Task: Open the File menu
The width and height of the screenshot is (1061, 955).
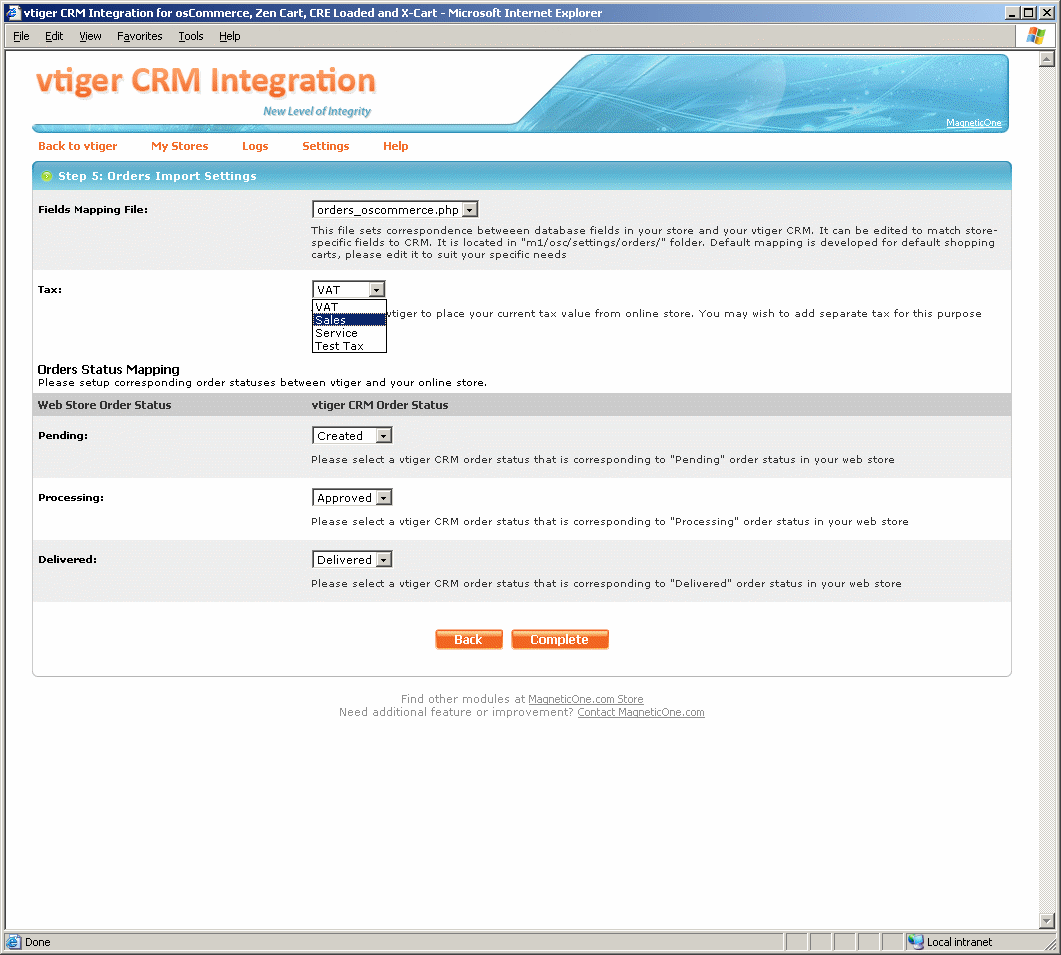Action: [21, 36]
